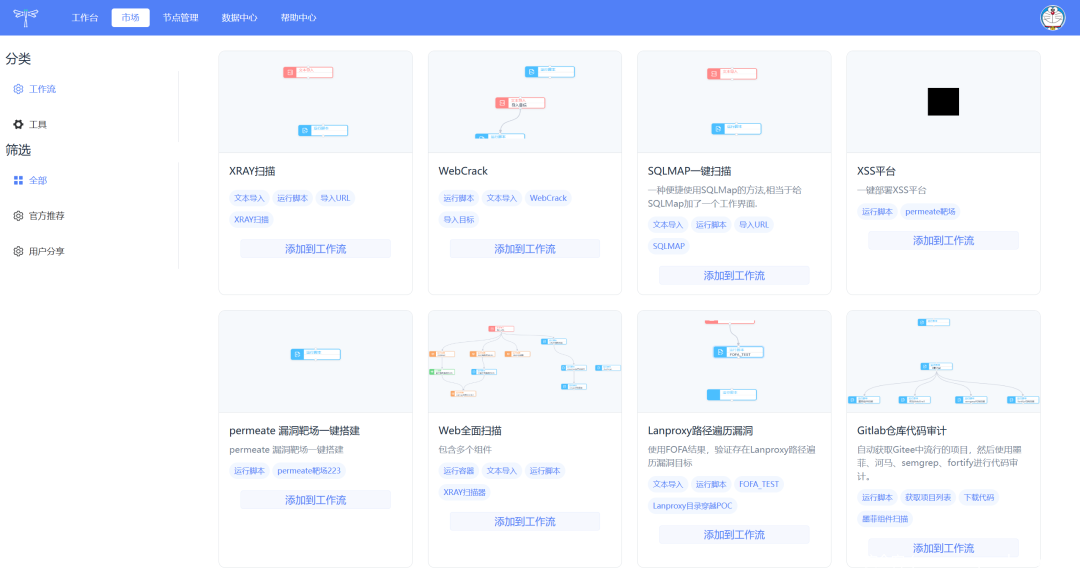Switch to 节点管理 in top navigation

(x=181, y=18)
